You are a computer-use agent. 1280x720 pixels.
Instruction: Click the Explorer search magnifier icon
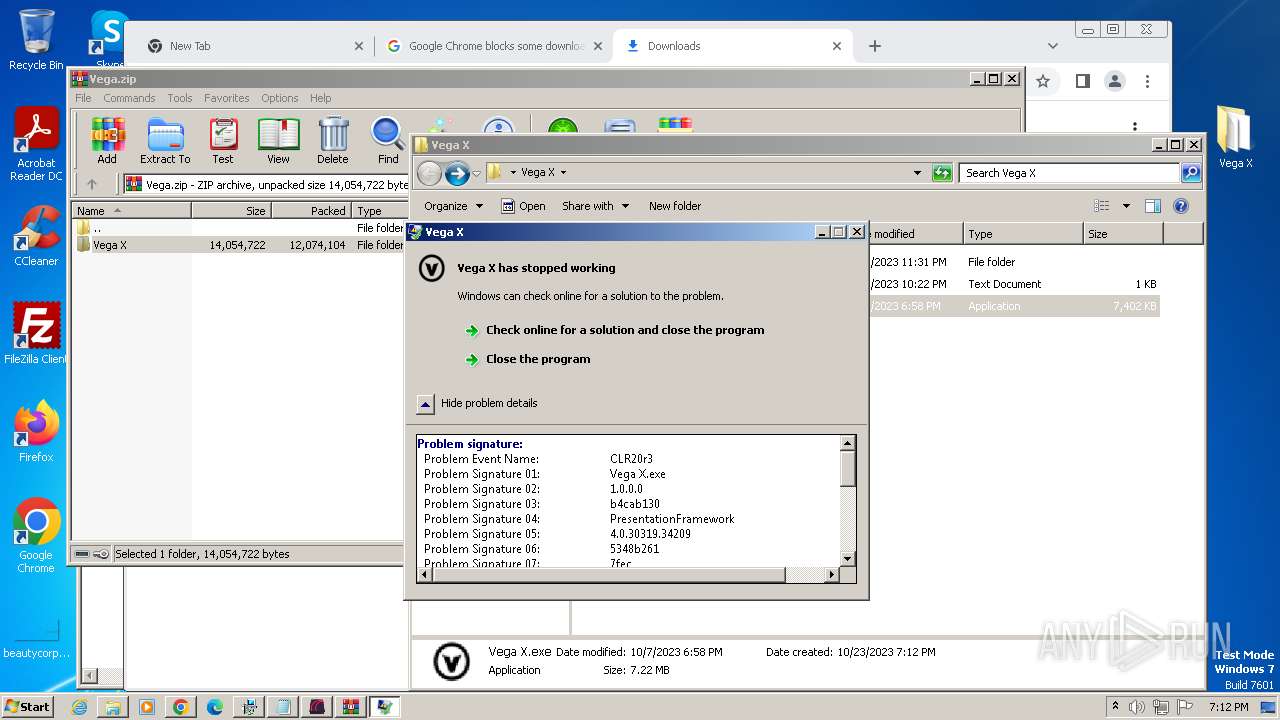click(x=1190, y=173)
